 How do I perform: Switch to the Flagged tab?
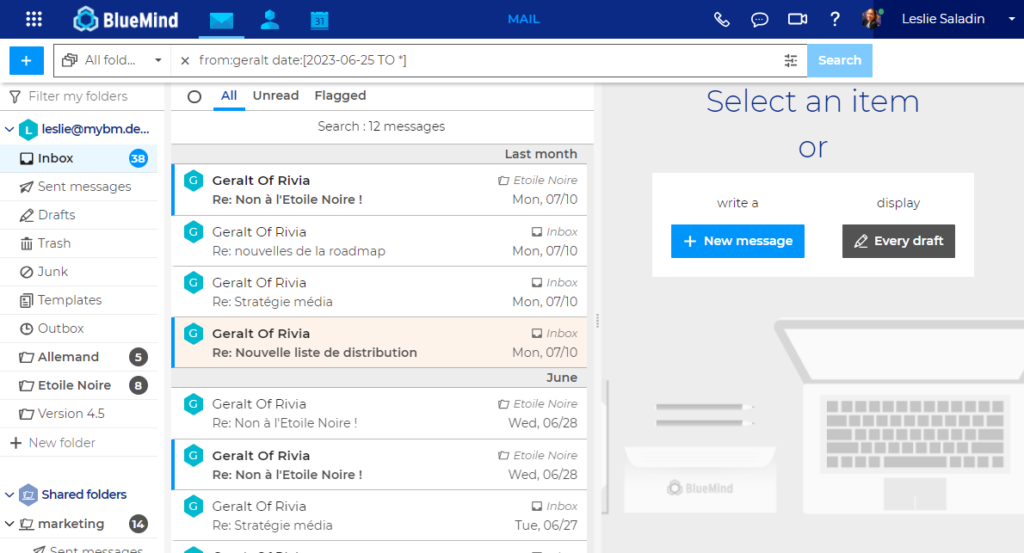click(x=340, y=95)
